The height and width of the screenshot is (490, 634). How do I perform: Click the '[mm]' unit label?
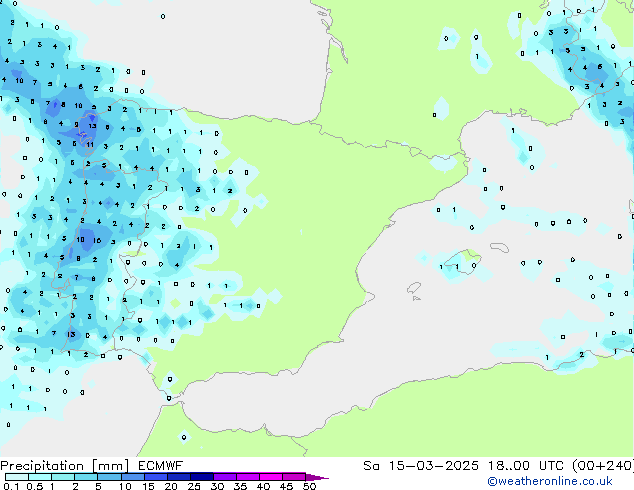point(110,466)
